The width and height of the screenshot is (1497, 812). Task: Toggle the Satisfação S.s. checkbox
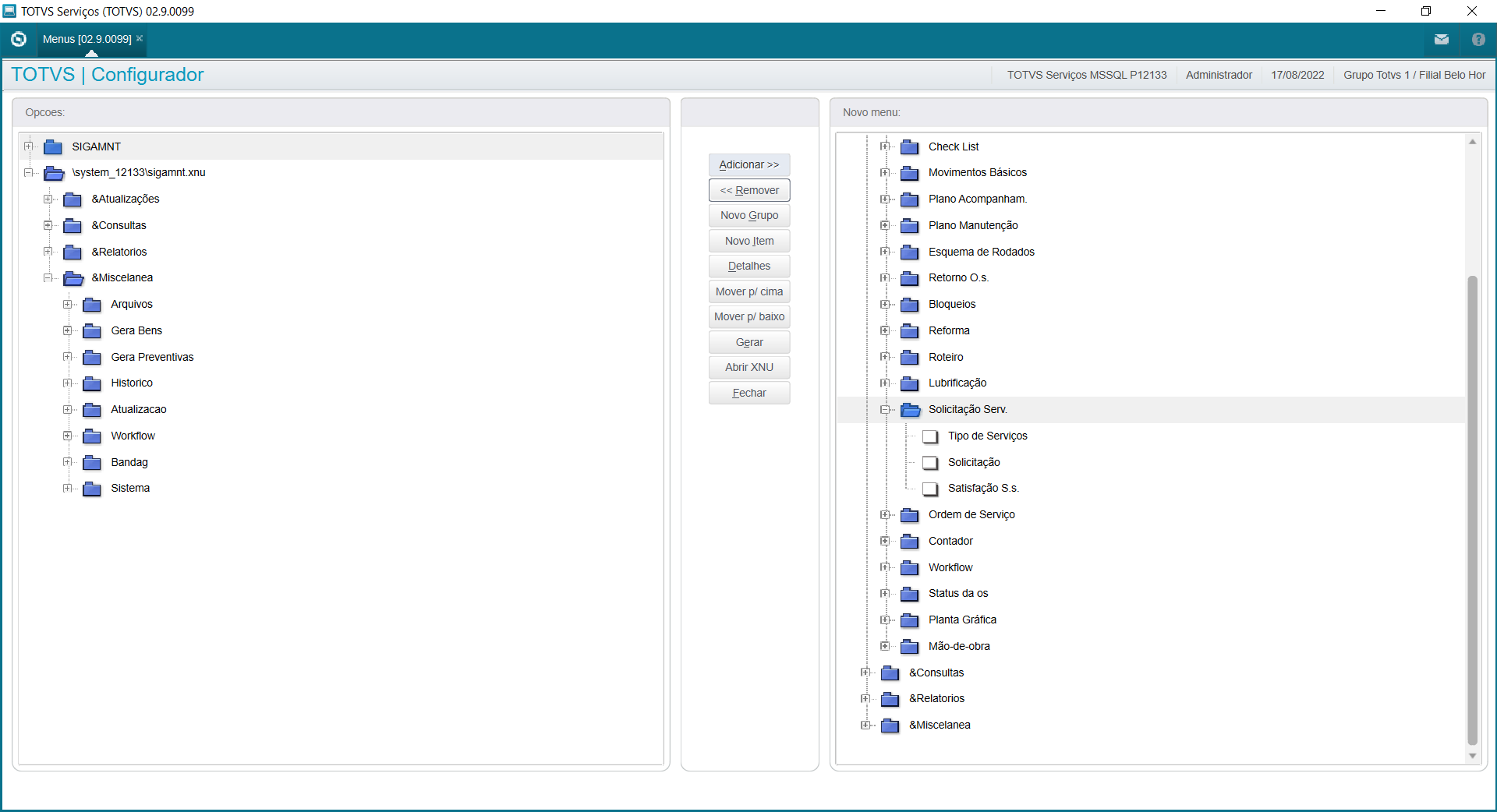(930, 489)
